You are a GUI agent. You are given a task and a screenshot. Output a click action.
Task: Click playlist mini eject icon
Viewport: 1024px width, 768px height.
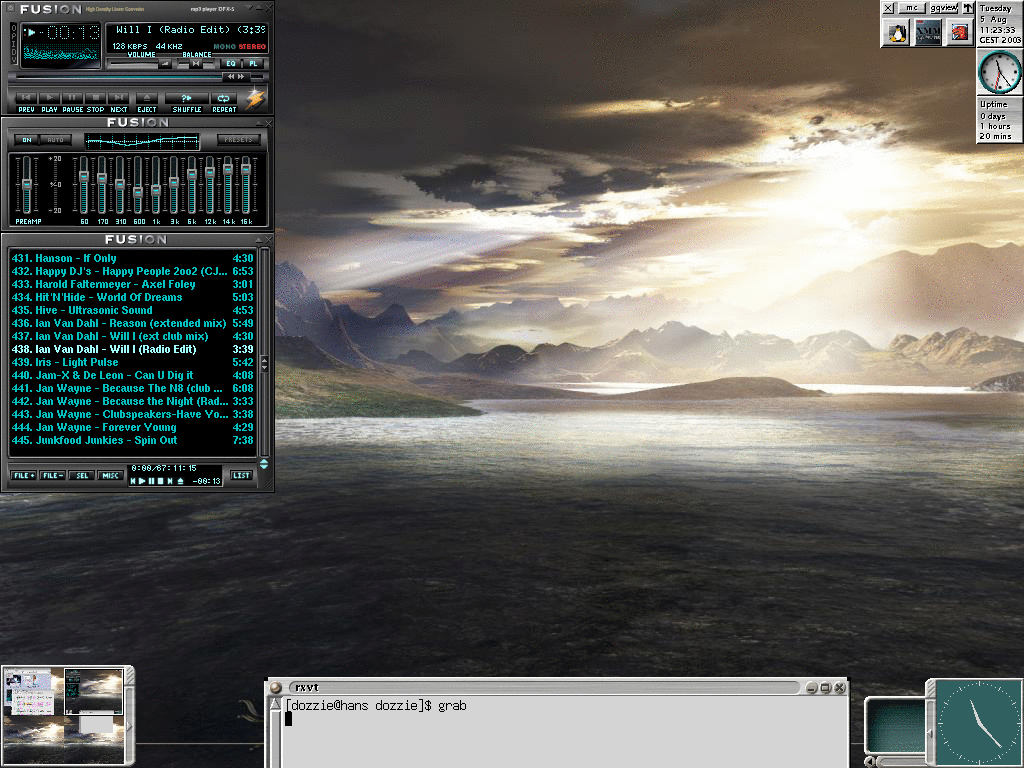(x=180, y=481)
